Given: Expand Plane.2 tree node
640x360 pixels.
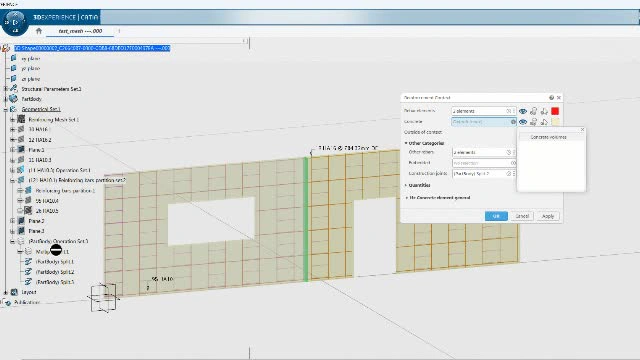Looking at the screenshot, I should 13,220.
